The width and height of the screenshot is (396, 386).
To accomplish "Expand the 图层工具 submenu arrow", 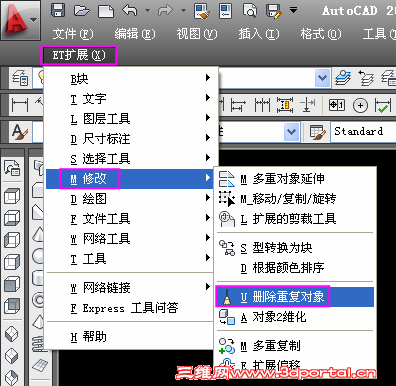I will click(208, 118).
